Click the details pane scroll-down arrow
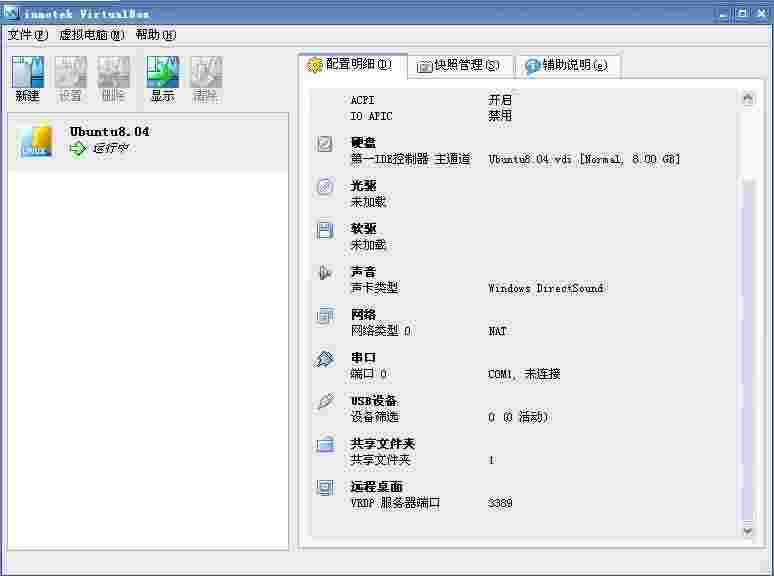Image resolution: width=774 pixels, height=576 pixels. [x=748, y=531]
